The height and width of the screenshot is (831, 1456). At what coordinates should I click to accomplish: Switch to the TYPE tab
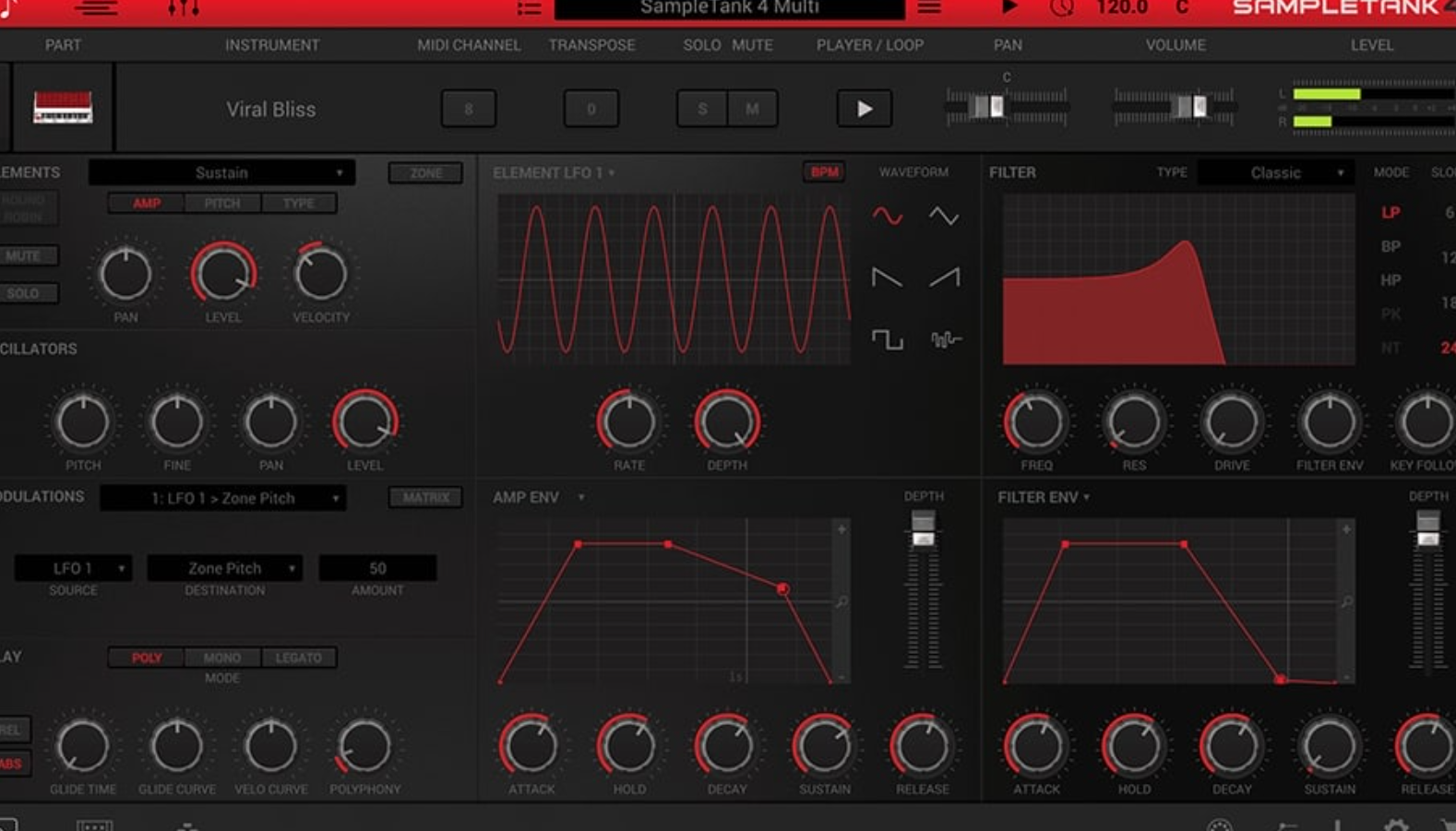299,203
